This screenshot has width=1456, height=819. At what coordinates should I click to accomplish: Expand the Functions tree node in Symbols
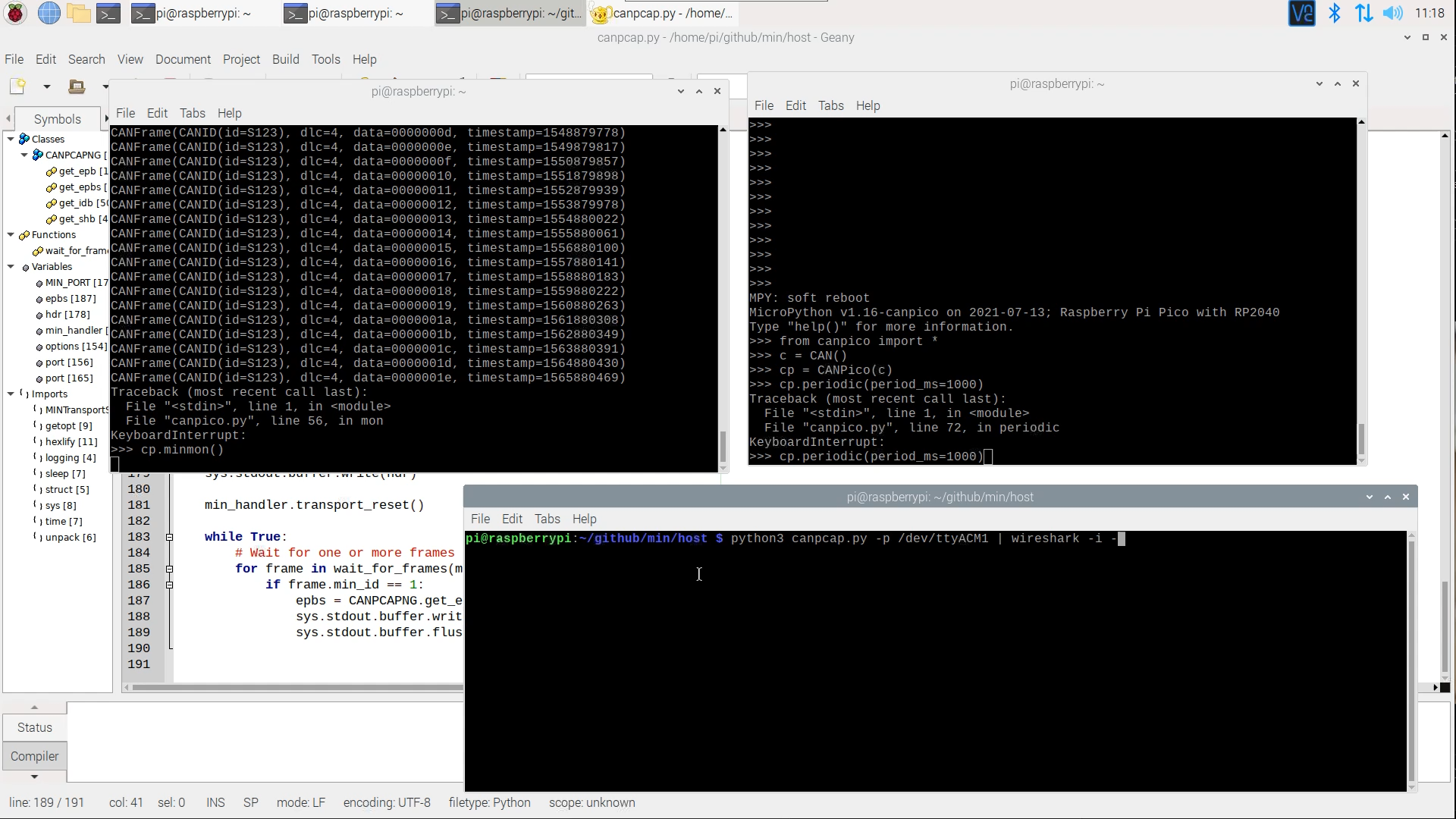coord(8,234)
